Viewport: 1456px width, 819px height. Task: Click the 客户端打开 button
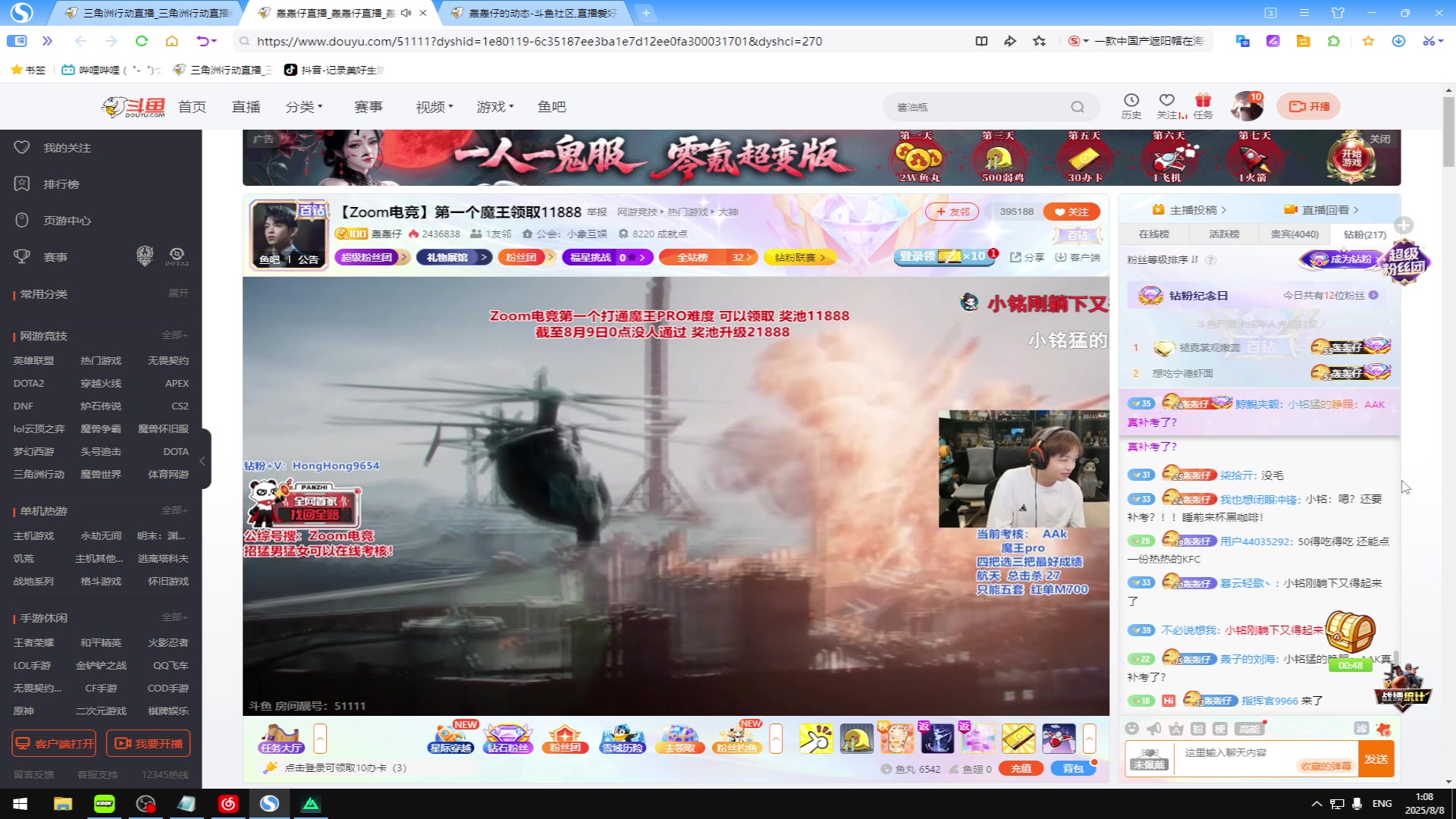pyautogui.click(x=55, y=743)
